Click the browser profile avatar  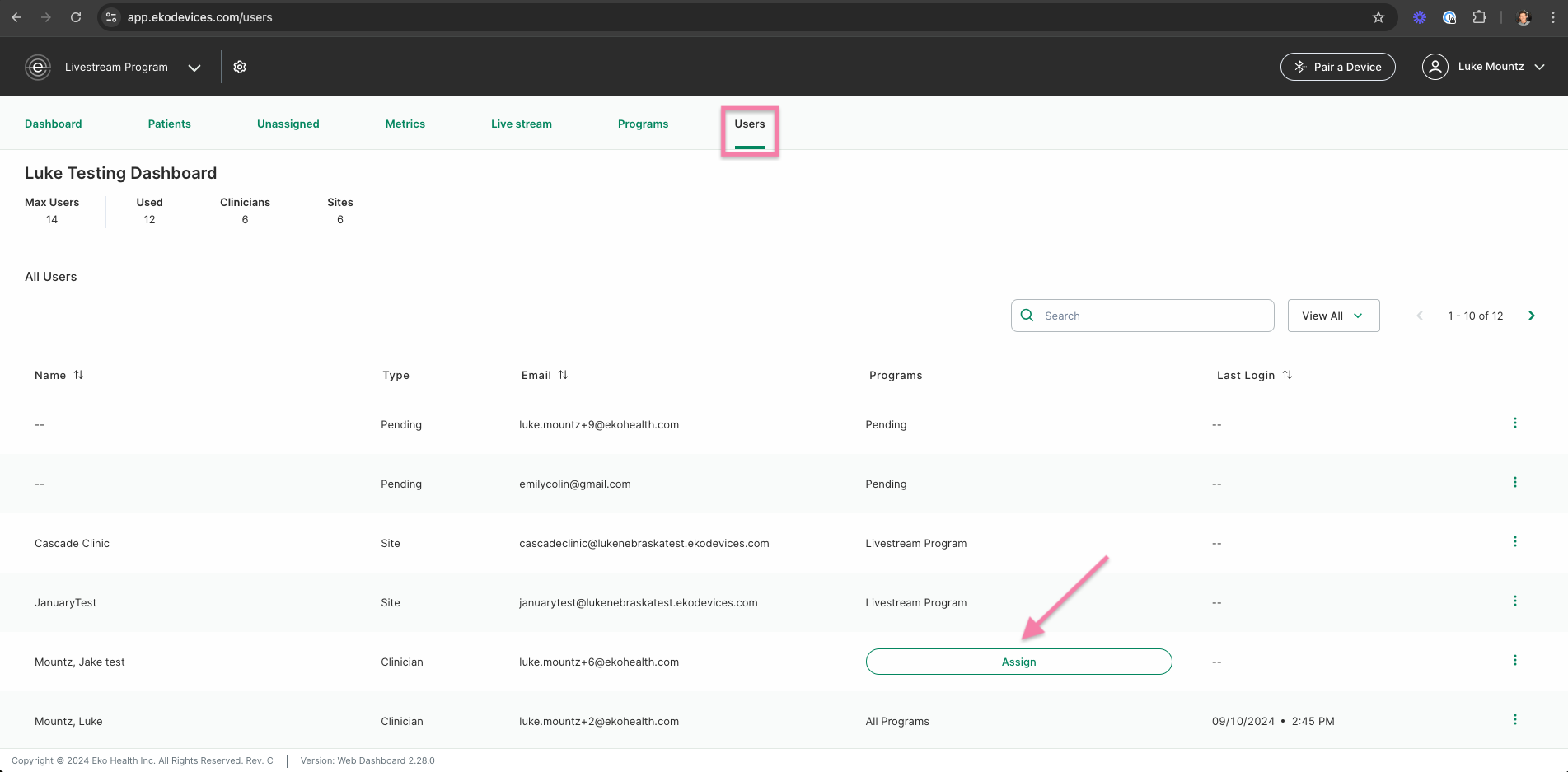(x=1524, y=16)
